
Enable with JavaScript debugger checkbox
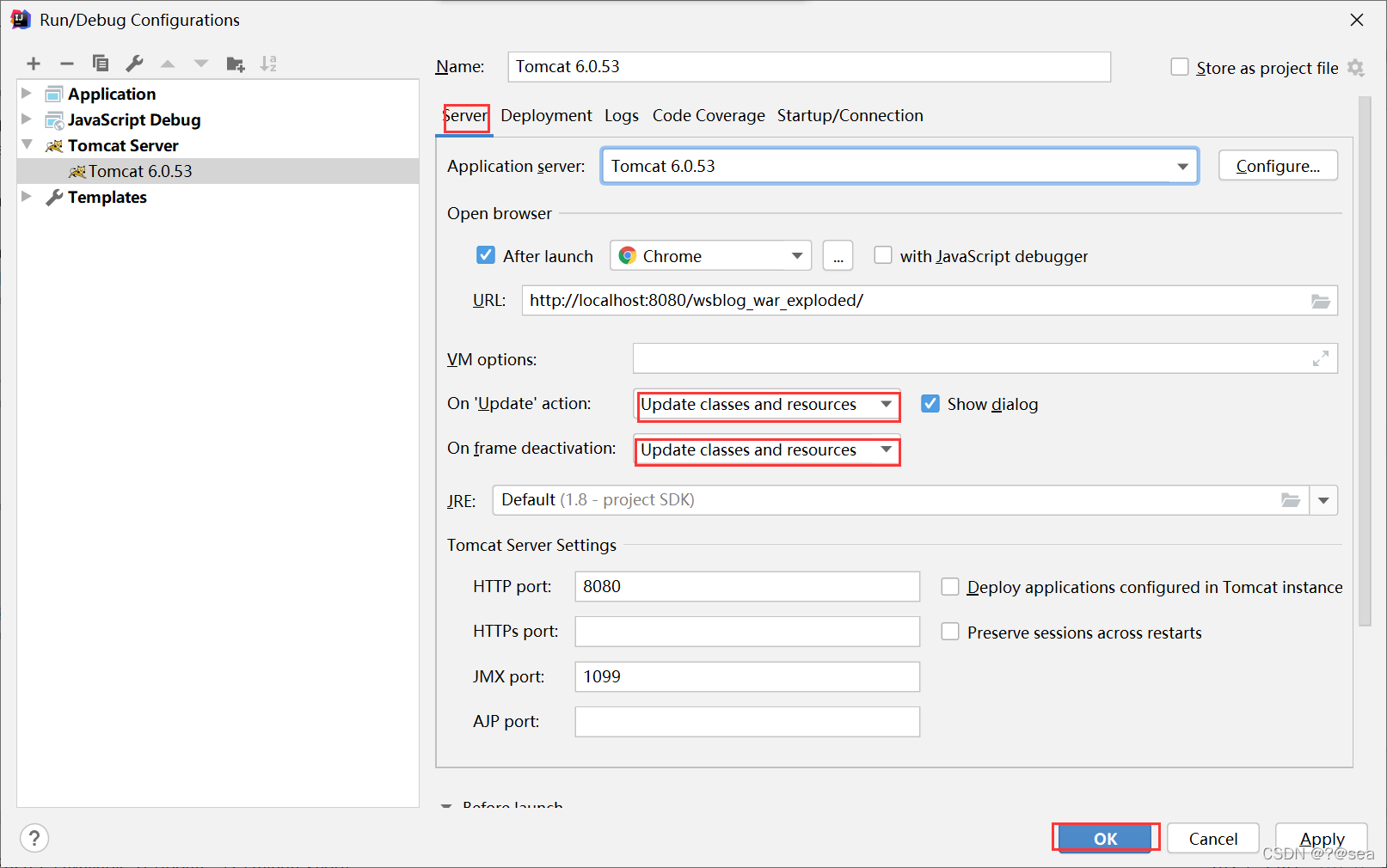(x=883, y=255)
